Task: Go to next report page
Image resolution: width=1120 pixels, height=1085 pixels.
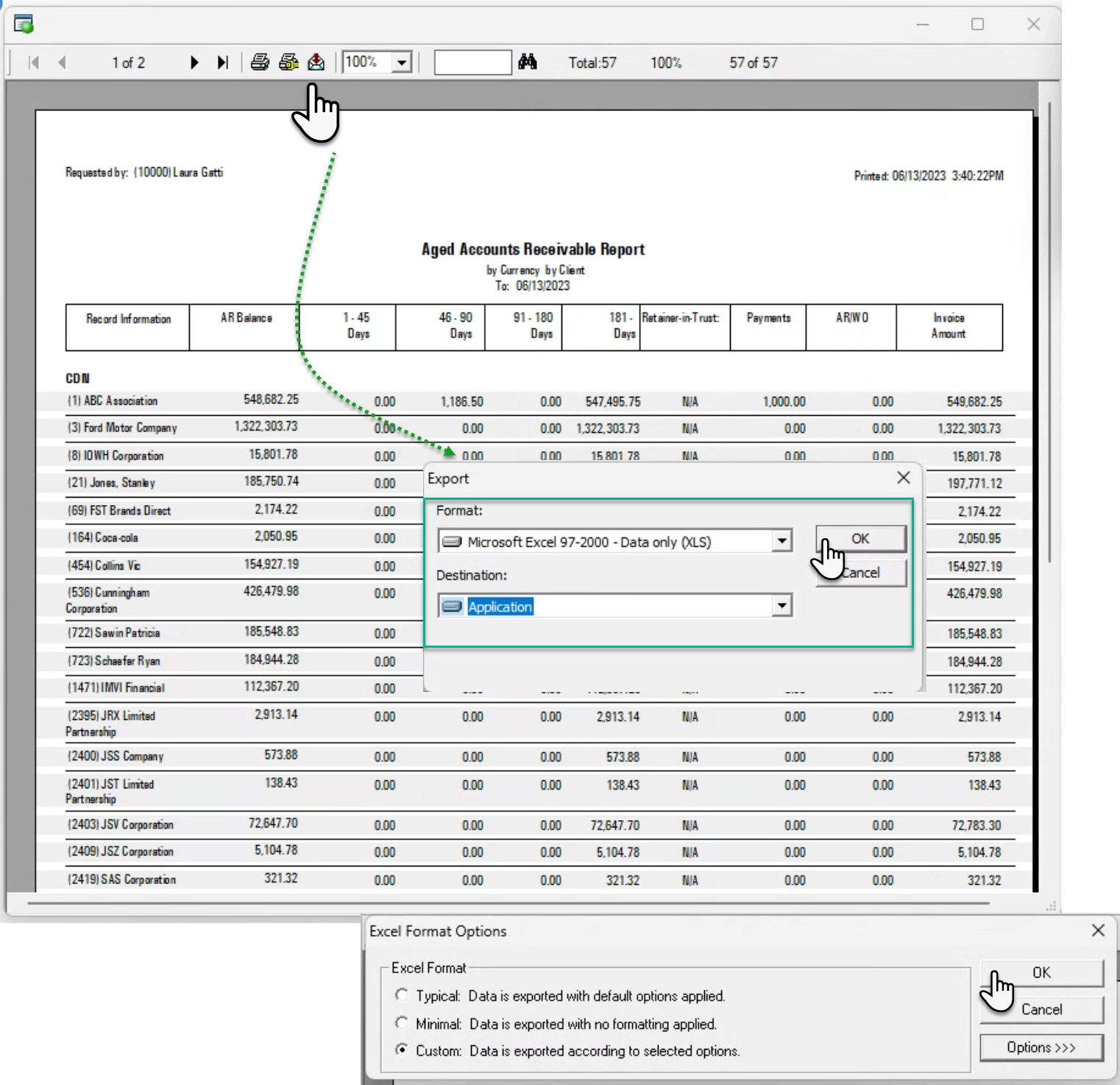Action: 194,63
